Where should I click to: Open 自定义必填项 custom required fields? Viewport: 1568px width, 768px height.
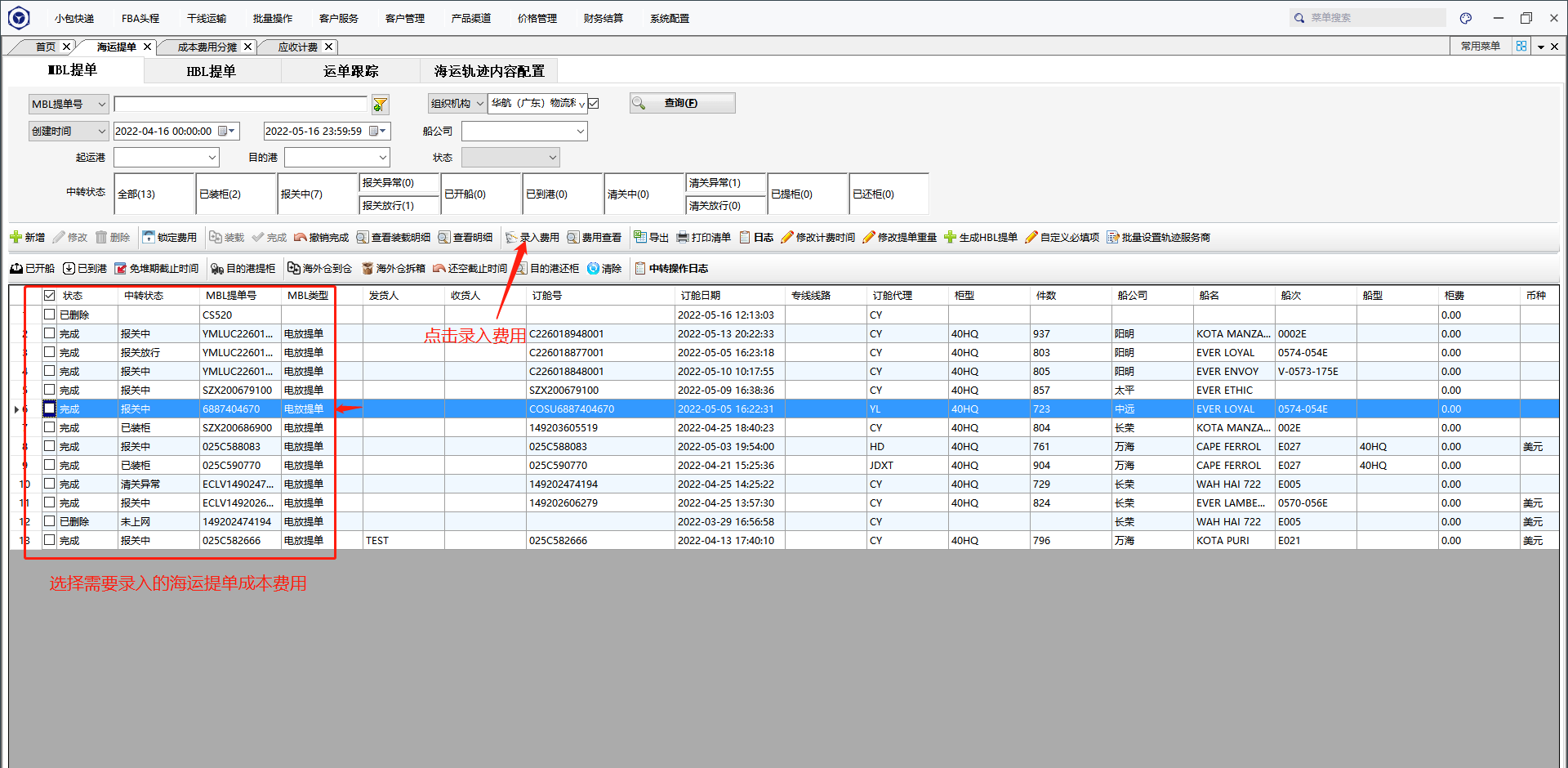coord(1062,237)
